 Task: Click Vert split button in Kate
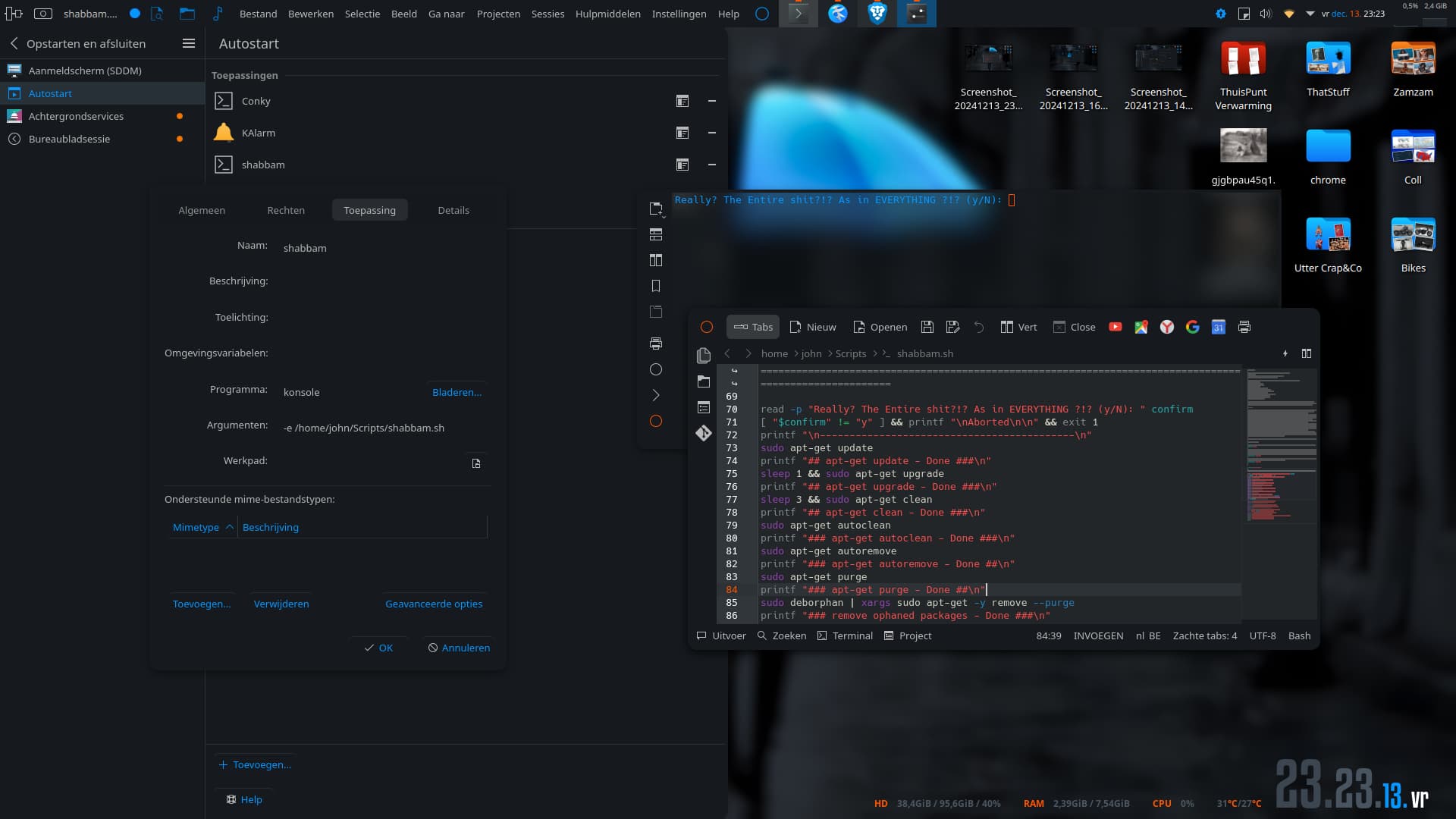click(1018, 327)
